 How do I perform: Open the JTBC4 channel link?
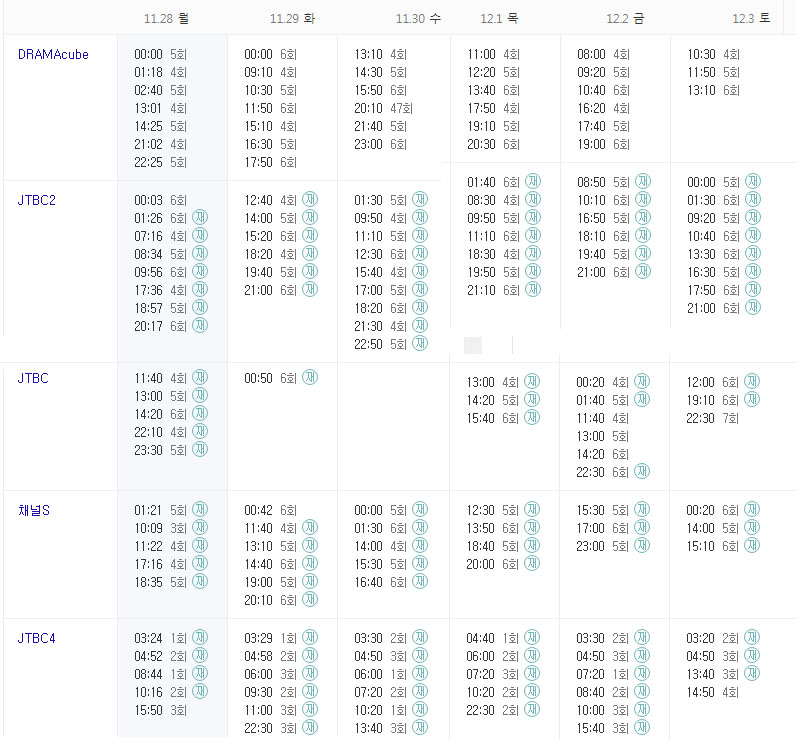tap(37, 638)
